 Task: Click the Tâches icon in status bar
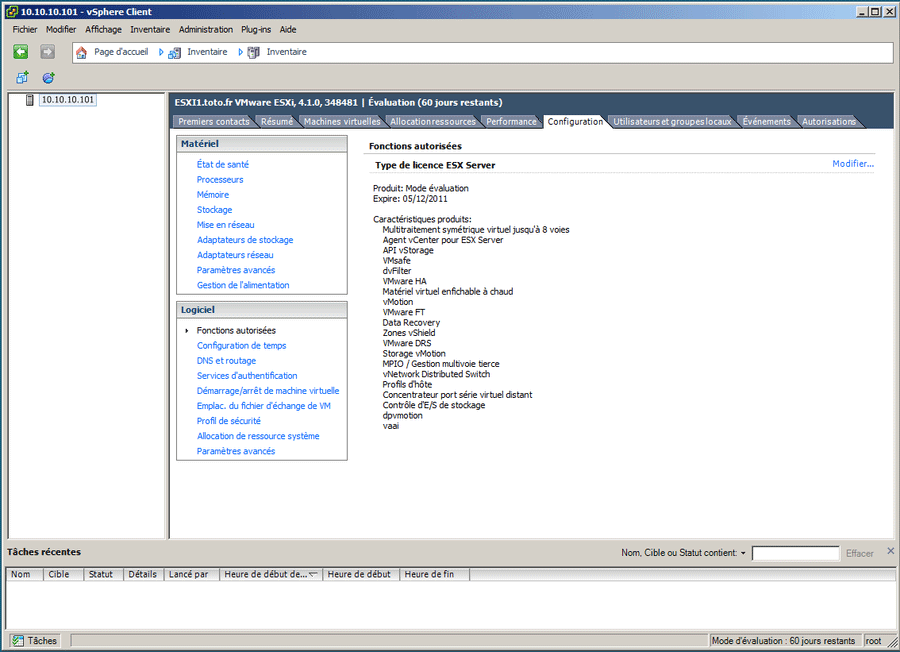(x=18, y=641)
